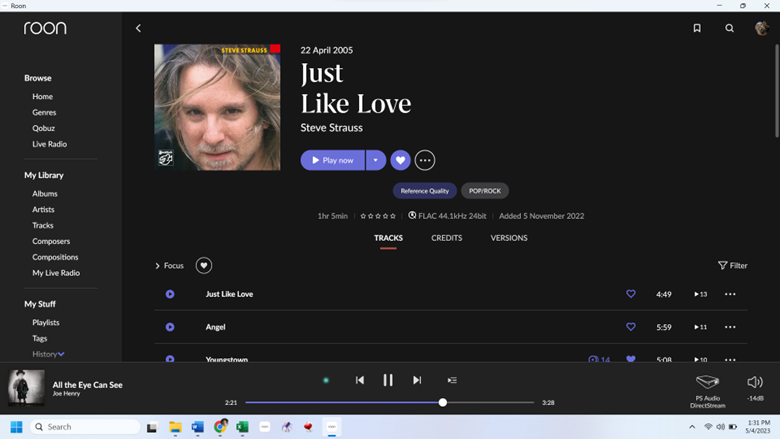
Task: Open Live Radio in the sidebar
Action: [50, 144]
